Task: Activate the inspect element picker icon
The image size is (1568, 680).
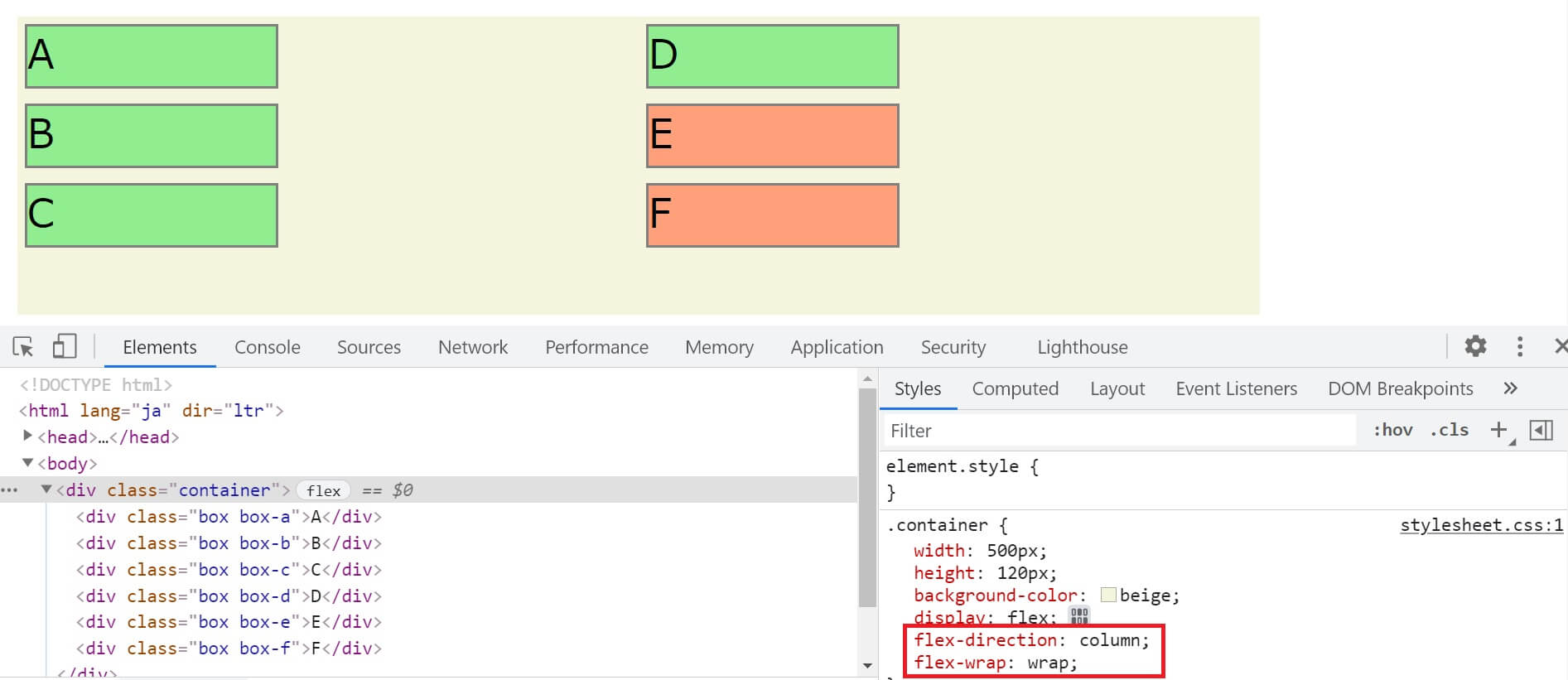Action: coord(23,346)
